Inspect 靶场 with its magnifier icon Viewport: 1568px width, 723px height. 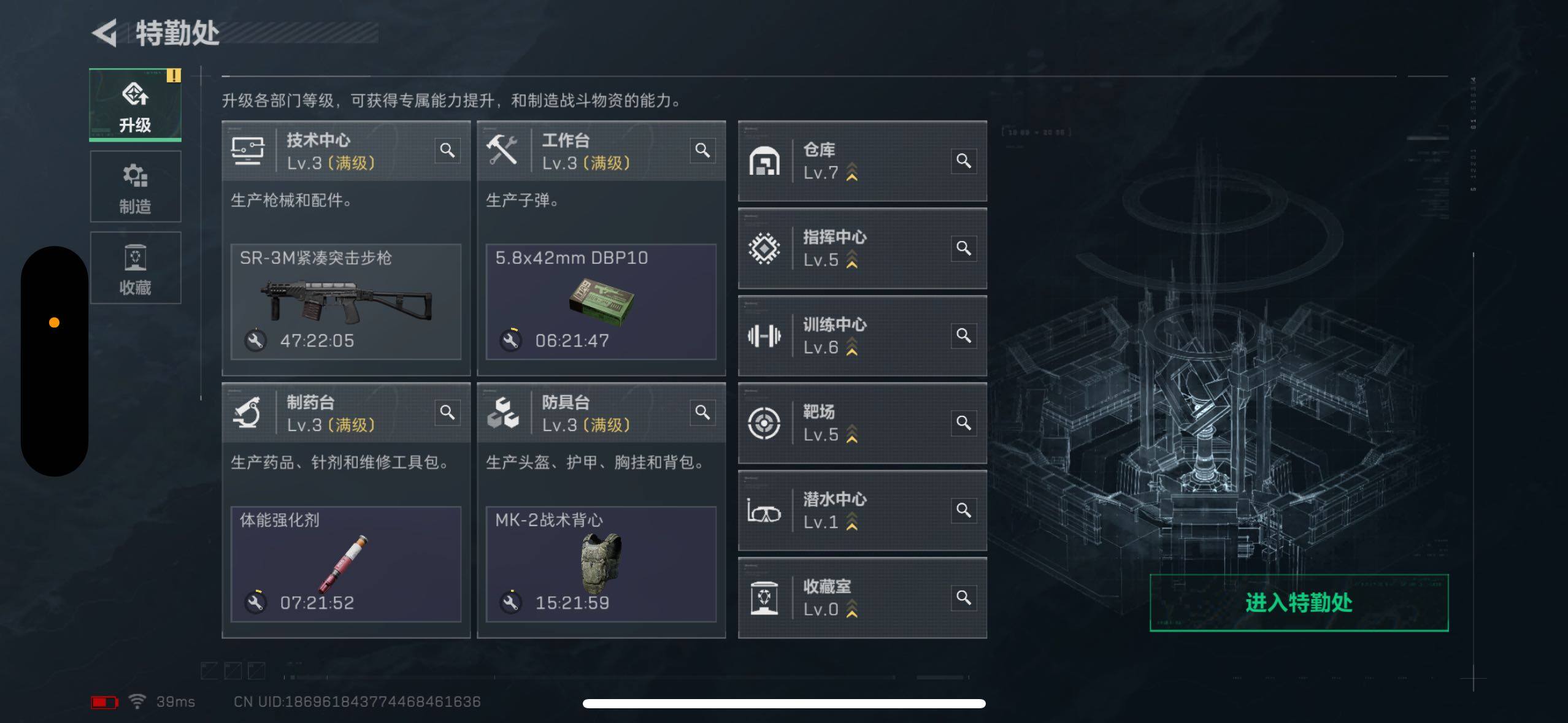pos(964,423)
